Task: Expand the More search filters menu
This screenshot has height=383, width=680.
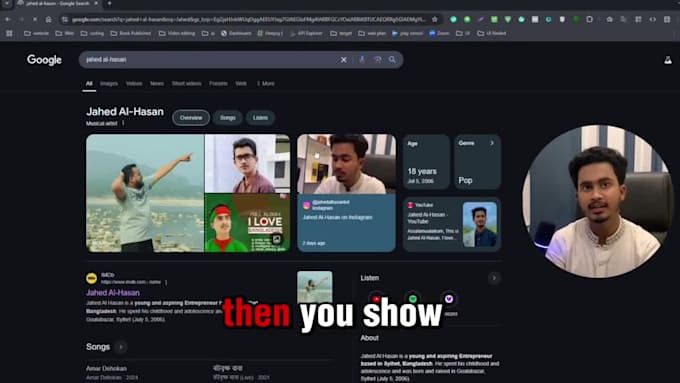Action: 266,83
